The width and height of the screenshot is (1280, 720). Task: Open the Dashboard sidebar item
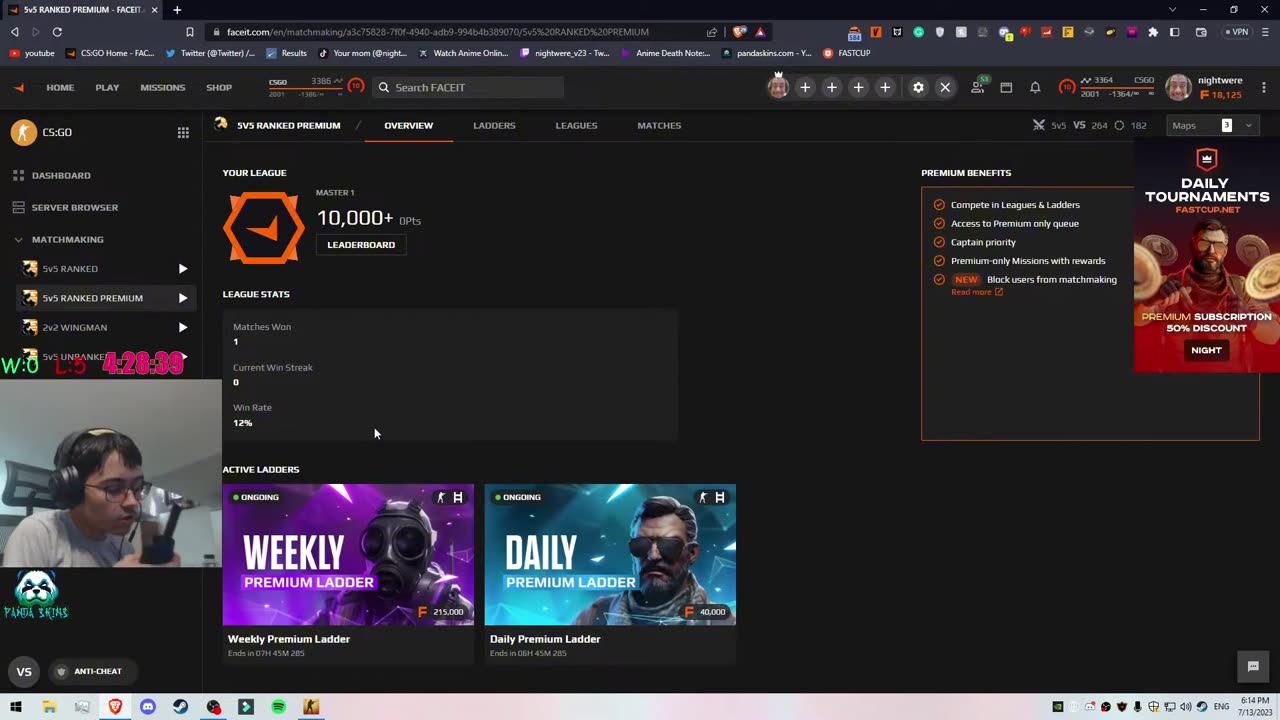61,175
